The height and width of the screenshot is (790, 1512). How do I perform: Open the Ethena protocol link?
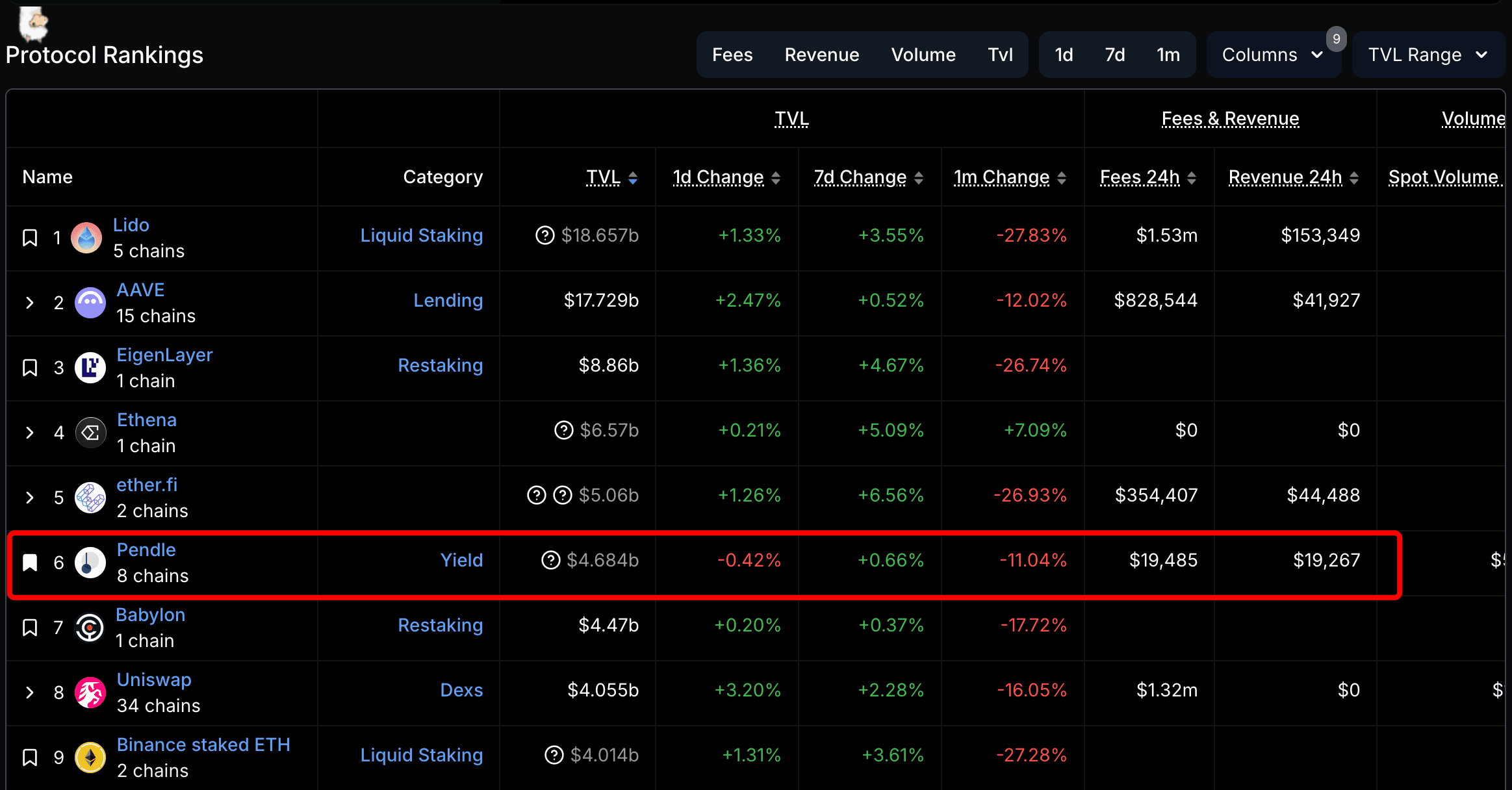(147, 420)
